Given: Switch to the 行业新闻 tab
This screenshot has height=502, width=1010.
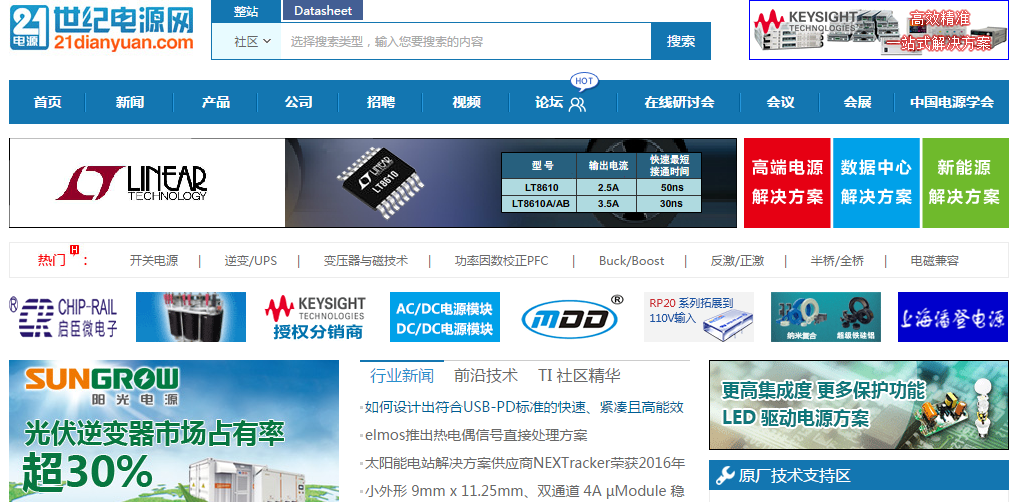Looking at the screenshot, I should coord(402,376).
